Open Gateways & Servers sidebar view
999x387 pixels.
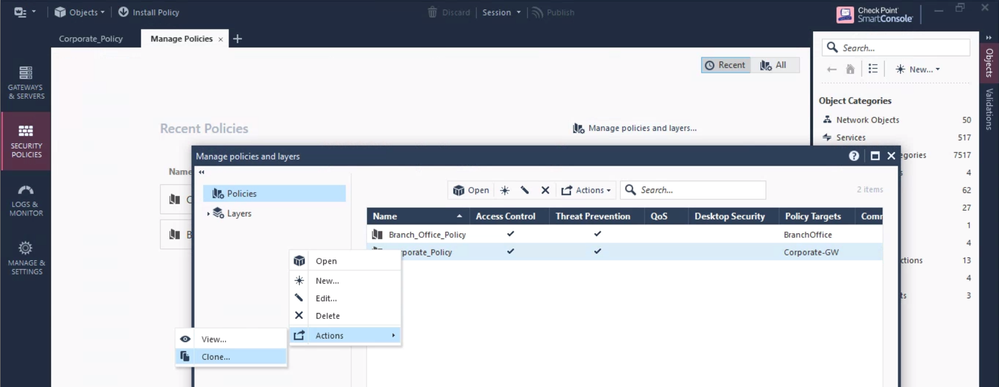pyautogui.click(x=25, y=82)
